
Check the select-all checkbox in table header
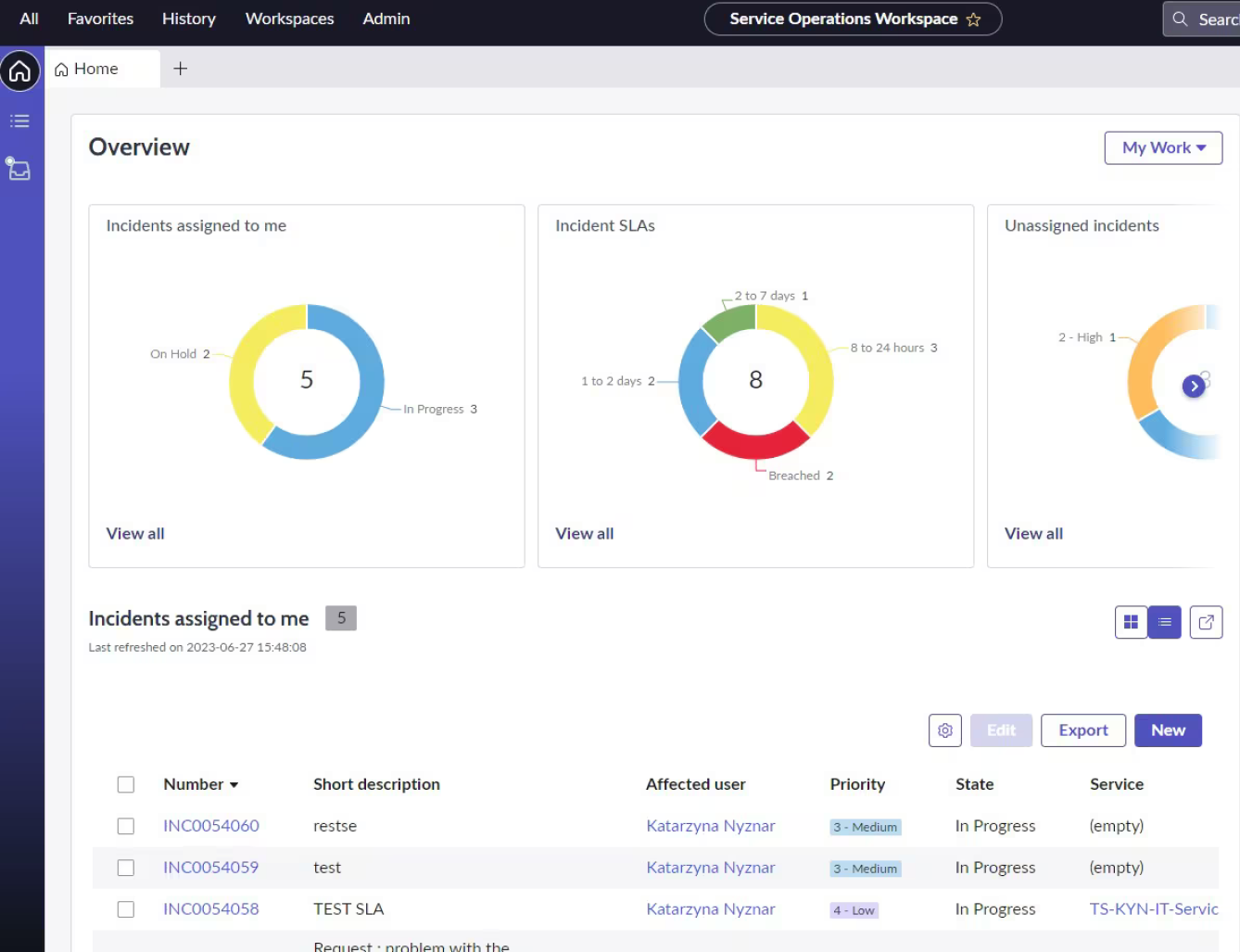click(126, 784)
